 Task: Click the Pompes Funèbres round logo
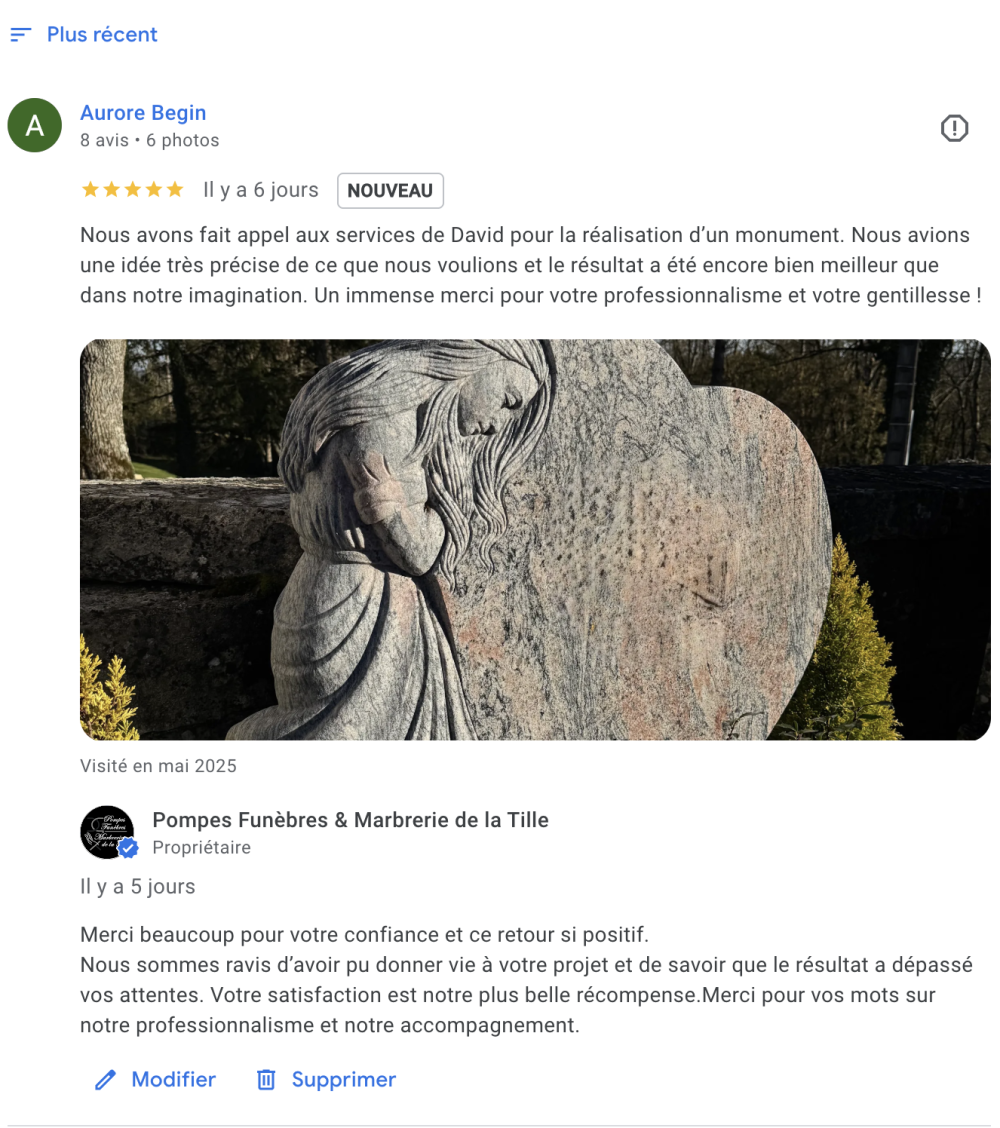[107, 832]
